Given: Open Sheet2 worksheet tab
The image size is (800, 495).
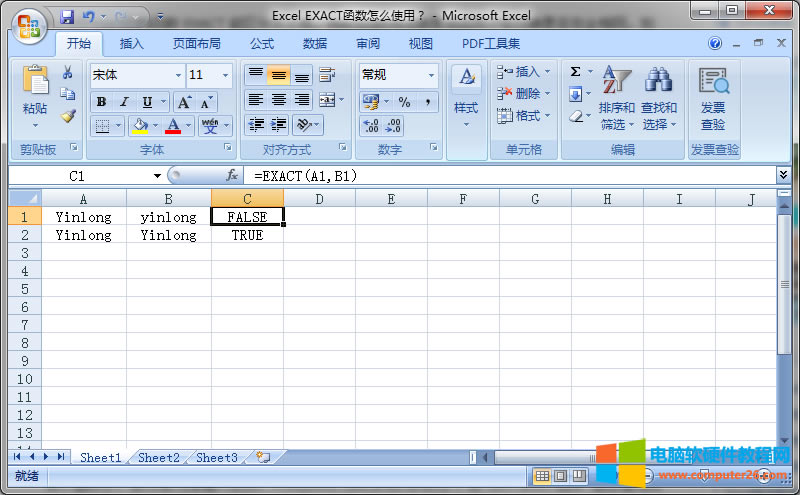Looking at the screenshot, I should (x=159, y=458).
